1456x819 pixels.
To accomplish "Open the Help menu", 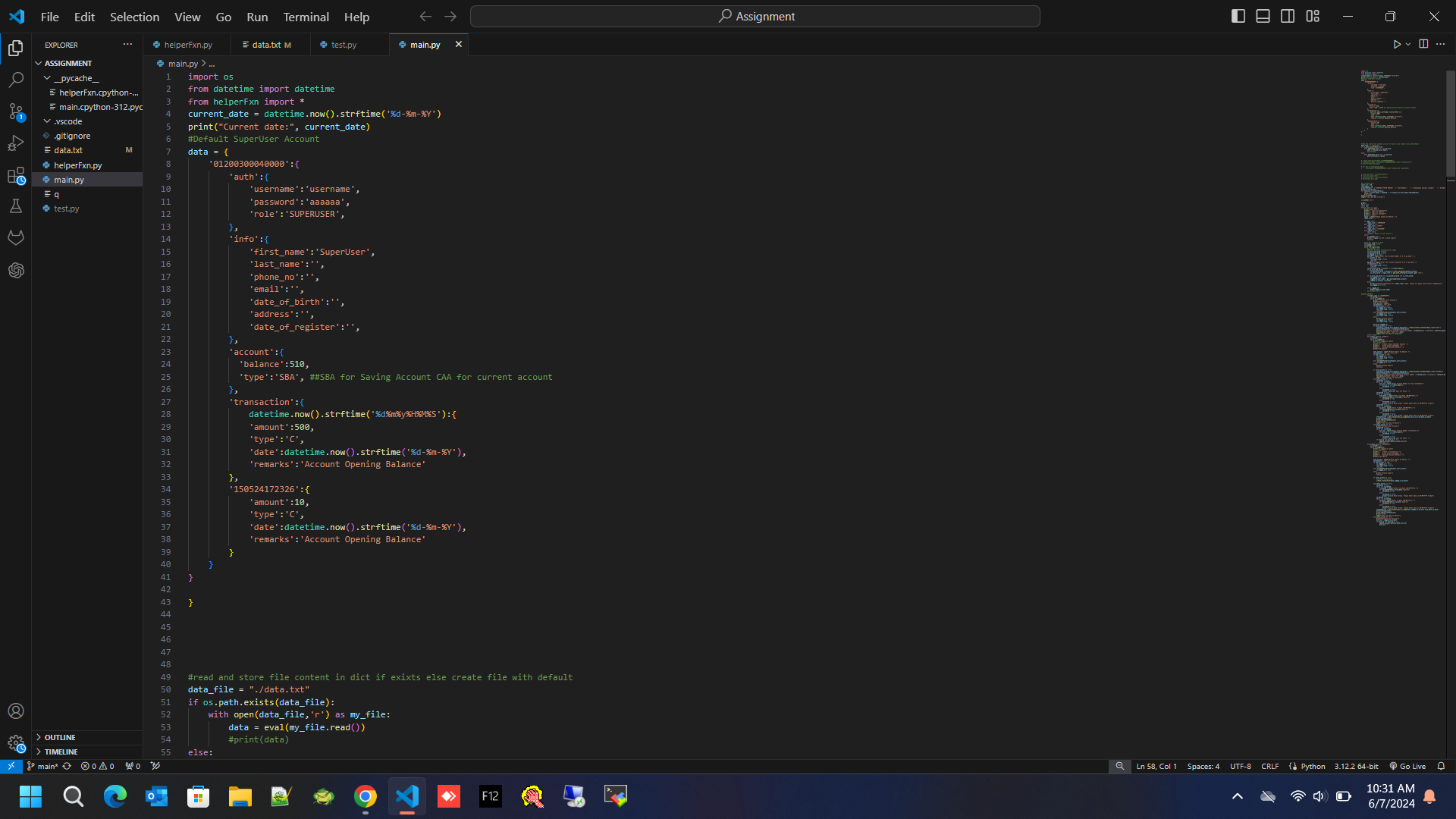I will [x=356, y=17].
